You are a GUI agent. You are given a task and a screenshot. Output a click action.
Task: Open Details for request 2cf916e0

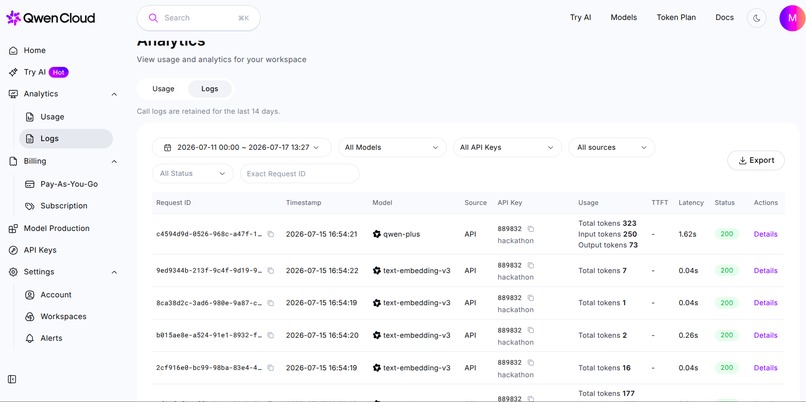tap(765, 368)
